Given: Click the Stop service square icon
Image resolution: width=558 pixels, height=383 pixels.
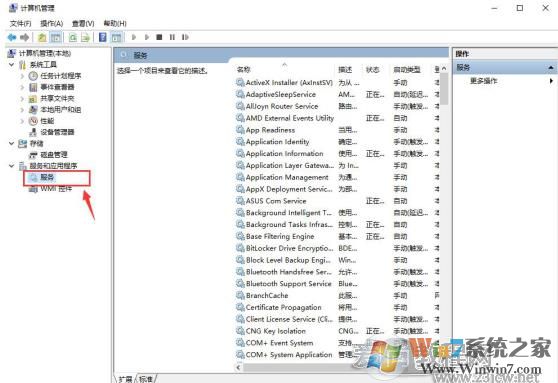Looking at the screenshot, I should coord(159,37).
